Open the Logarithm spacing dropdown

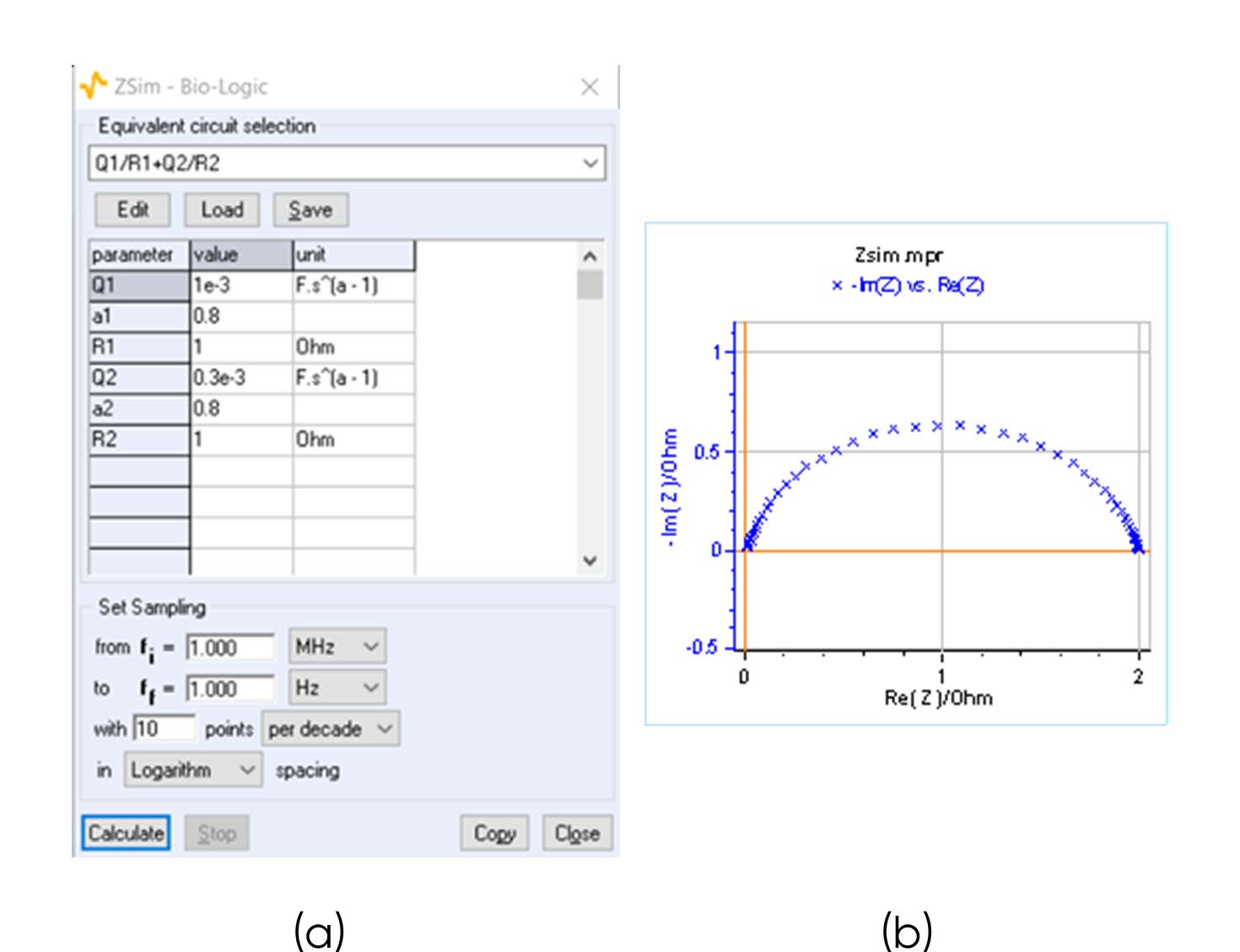(x=192, y=770)
